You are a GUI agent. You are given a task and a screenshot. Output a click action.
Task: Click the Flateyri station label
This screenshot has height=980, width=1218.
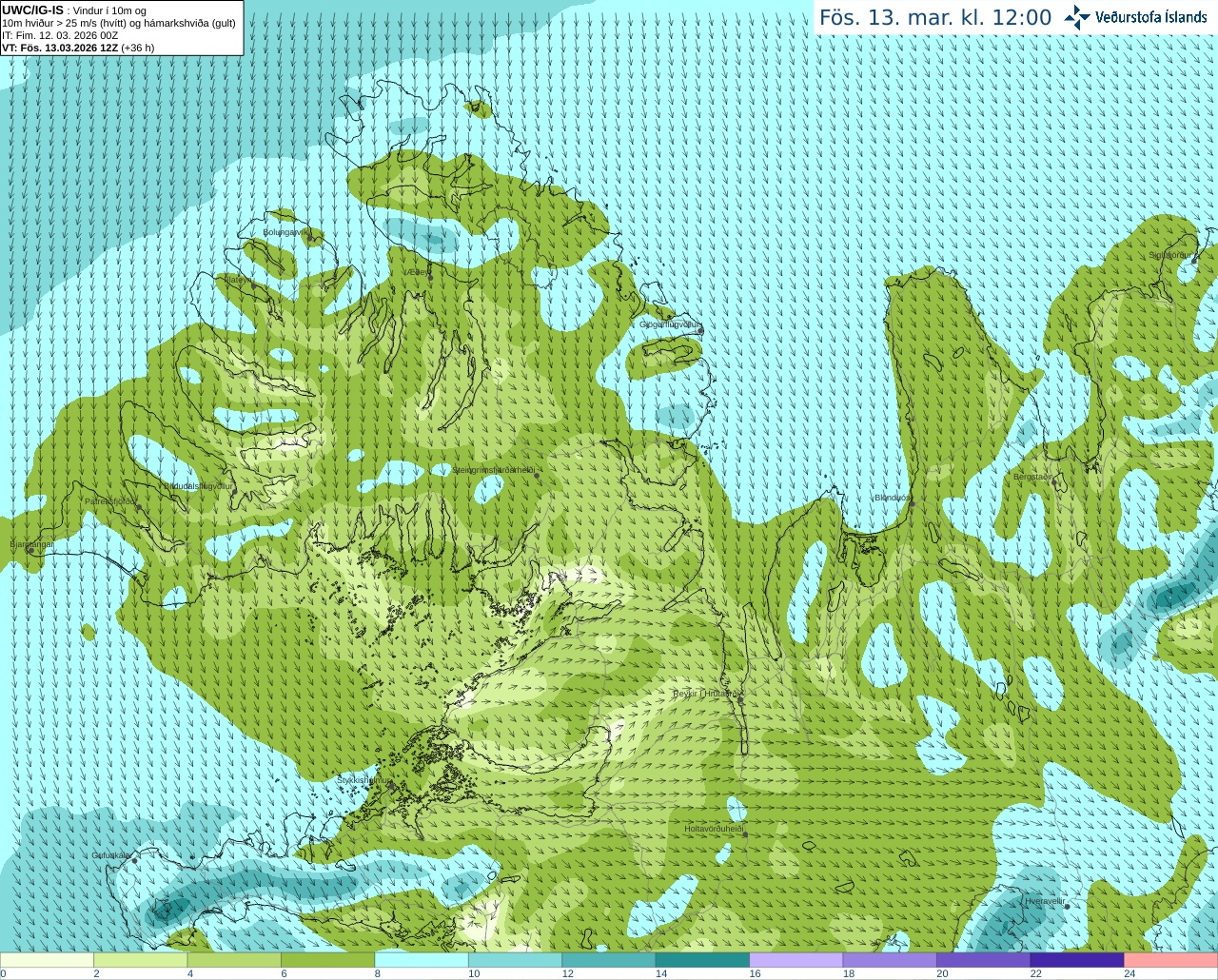(x=239, y=280)
